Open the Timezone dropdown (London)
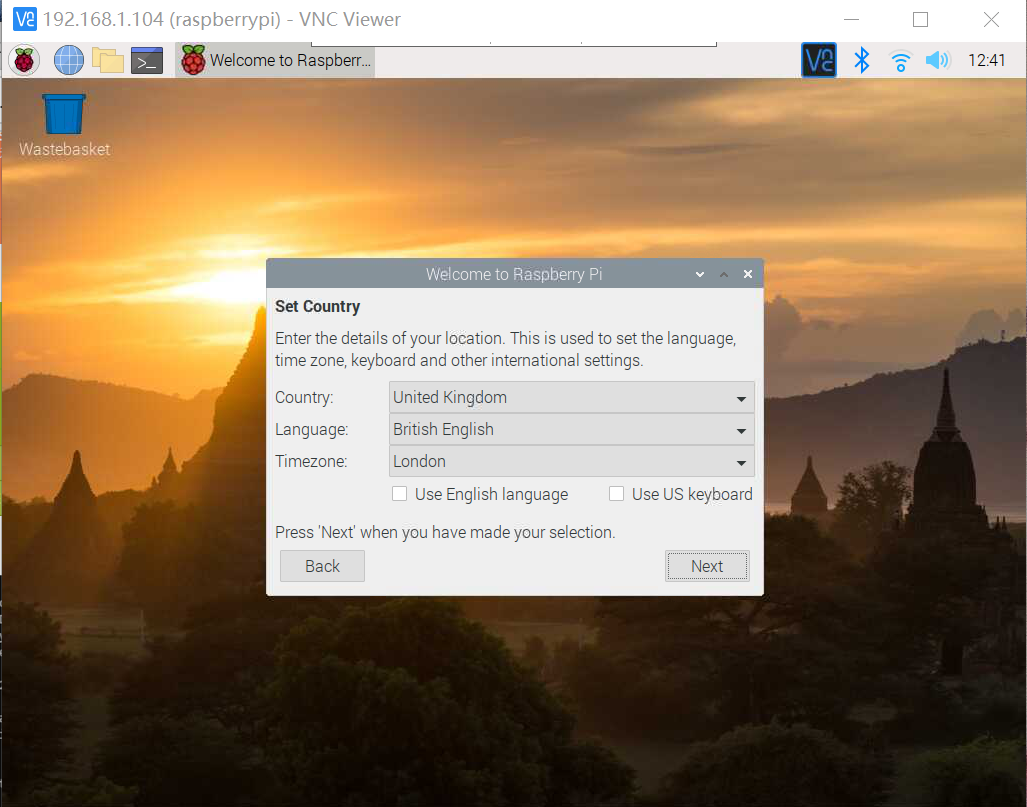 572,462
